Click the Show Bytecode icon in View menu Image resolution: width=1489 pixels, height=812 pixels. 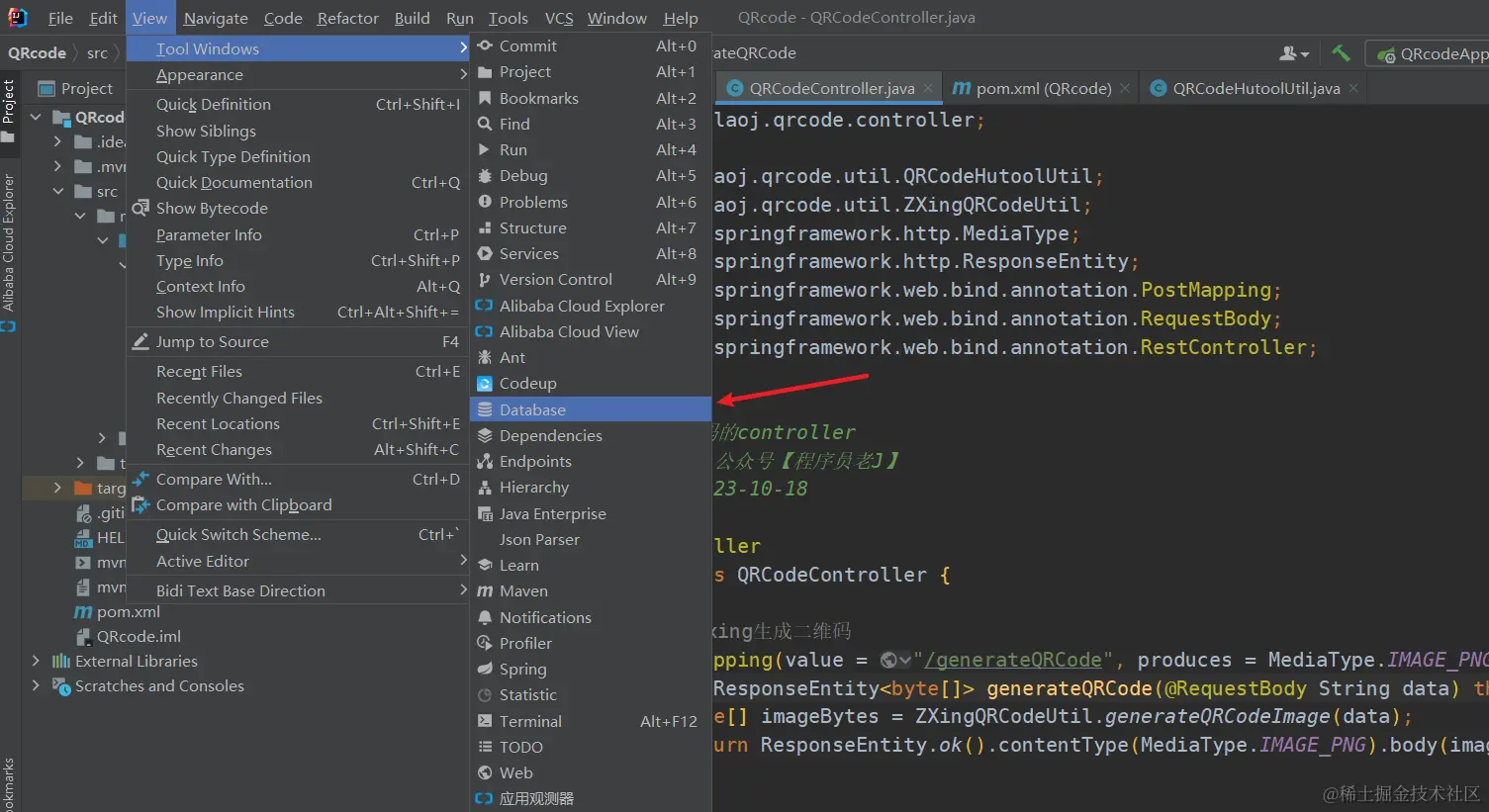pos(140,208)
